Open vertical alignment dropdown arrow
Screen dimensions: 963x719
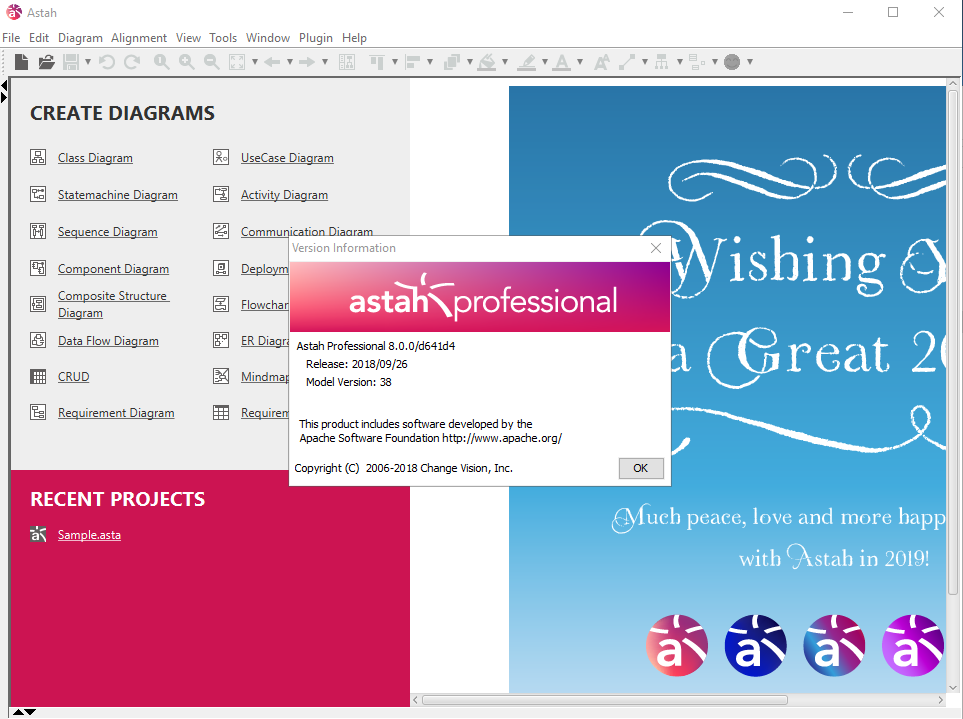pos(395,61)
